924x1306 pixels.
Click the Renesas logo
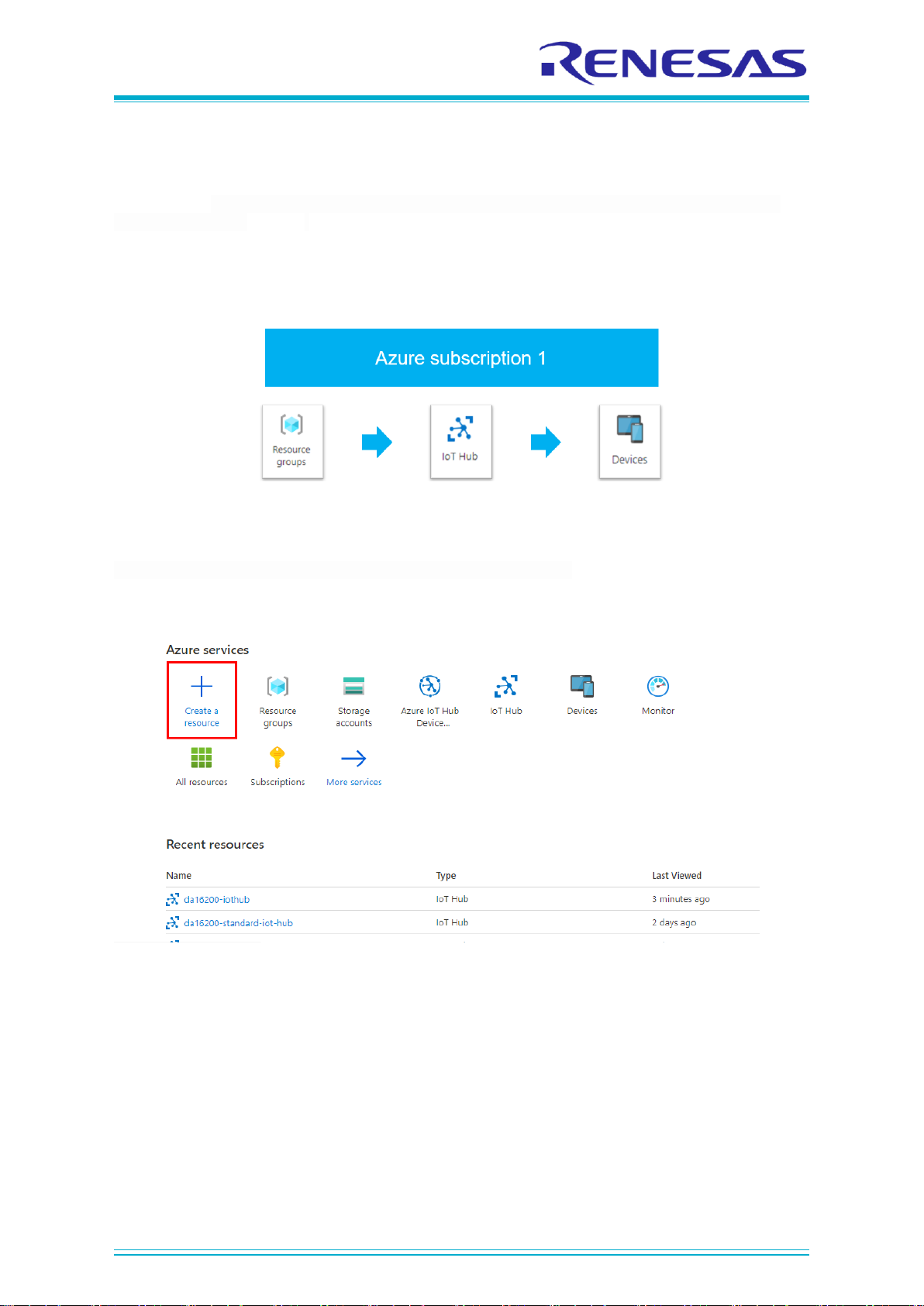pyautogui.click(x=673, y=62)
